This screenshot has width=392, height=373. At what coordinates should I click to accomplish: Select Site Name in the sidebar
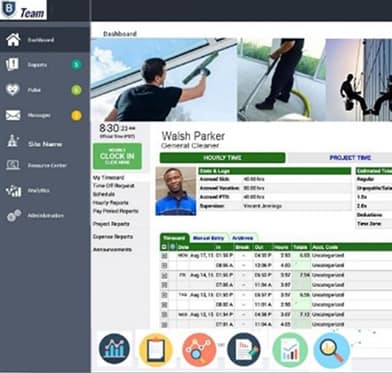click(45, 144)
